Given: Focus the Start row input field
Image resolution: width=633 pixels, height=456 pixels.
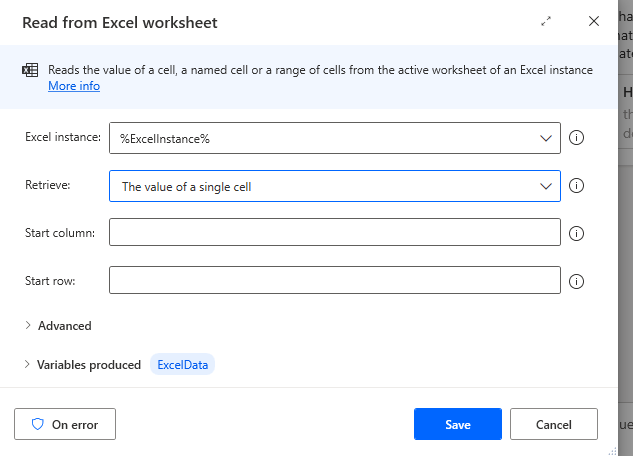Looking at the screenshot, I should coord(334,280).
